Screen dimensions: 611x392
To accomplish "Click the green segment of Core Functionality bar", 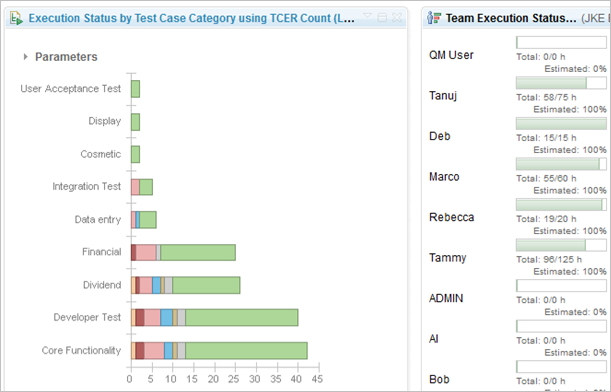I will click(246, 351).
